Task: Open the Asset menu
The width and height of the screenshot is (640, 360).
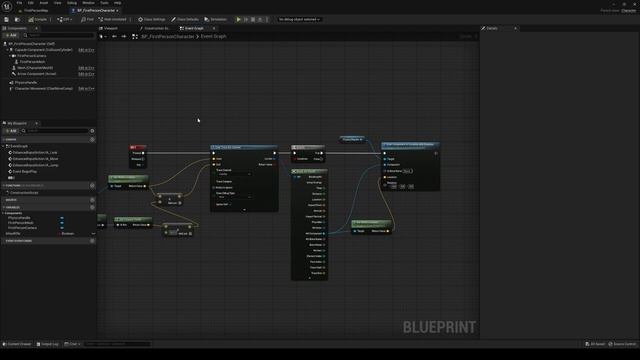Action: click(44, 3)
